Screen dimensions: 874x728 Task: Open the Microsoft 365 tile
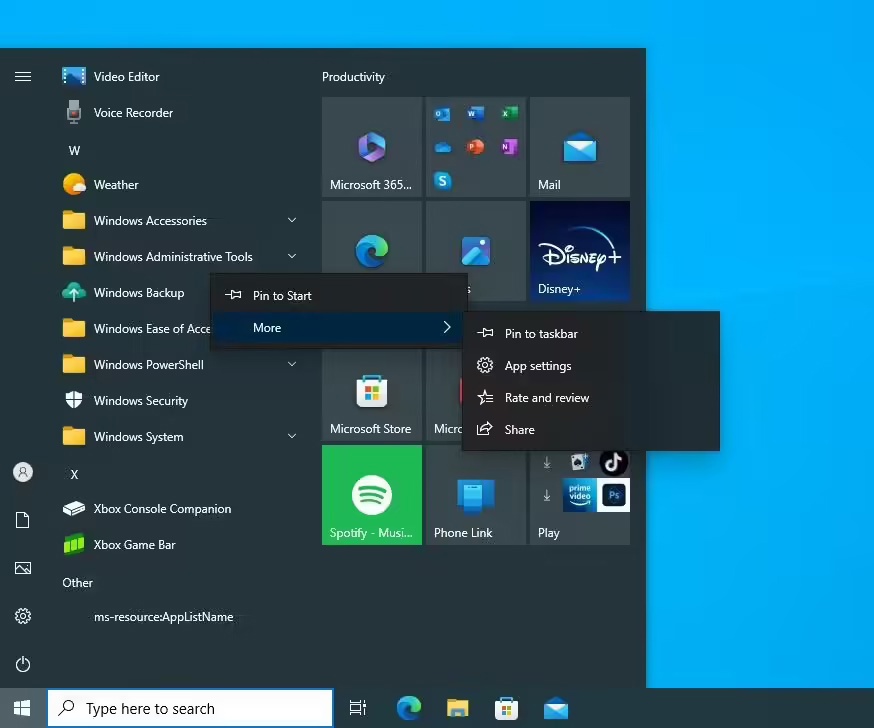tap(371, 147)
